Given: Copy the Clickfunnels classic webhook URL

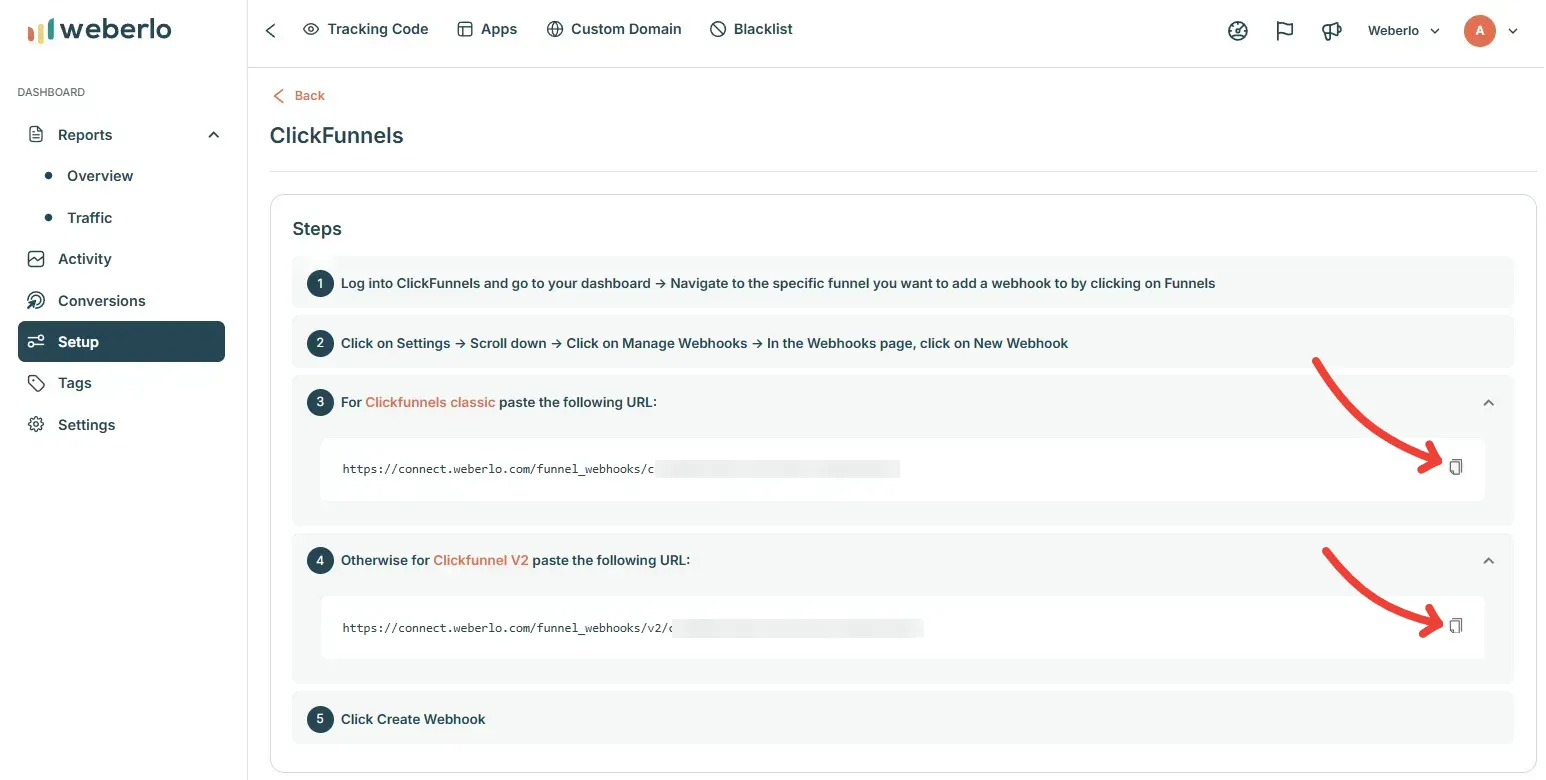Looking at the screenshot, I should point(1456,467).
